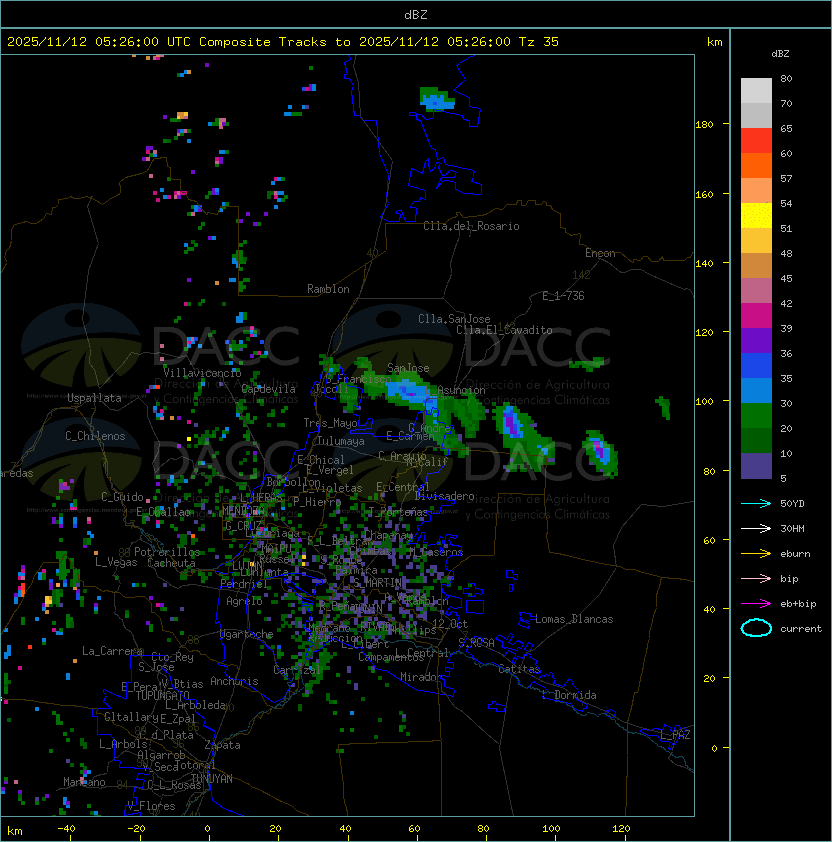
Task: Select the red swatch in dBZ scale
Action: pyautogui.click(x=756, y=140)
